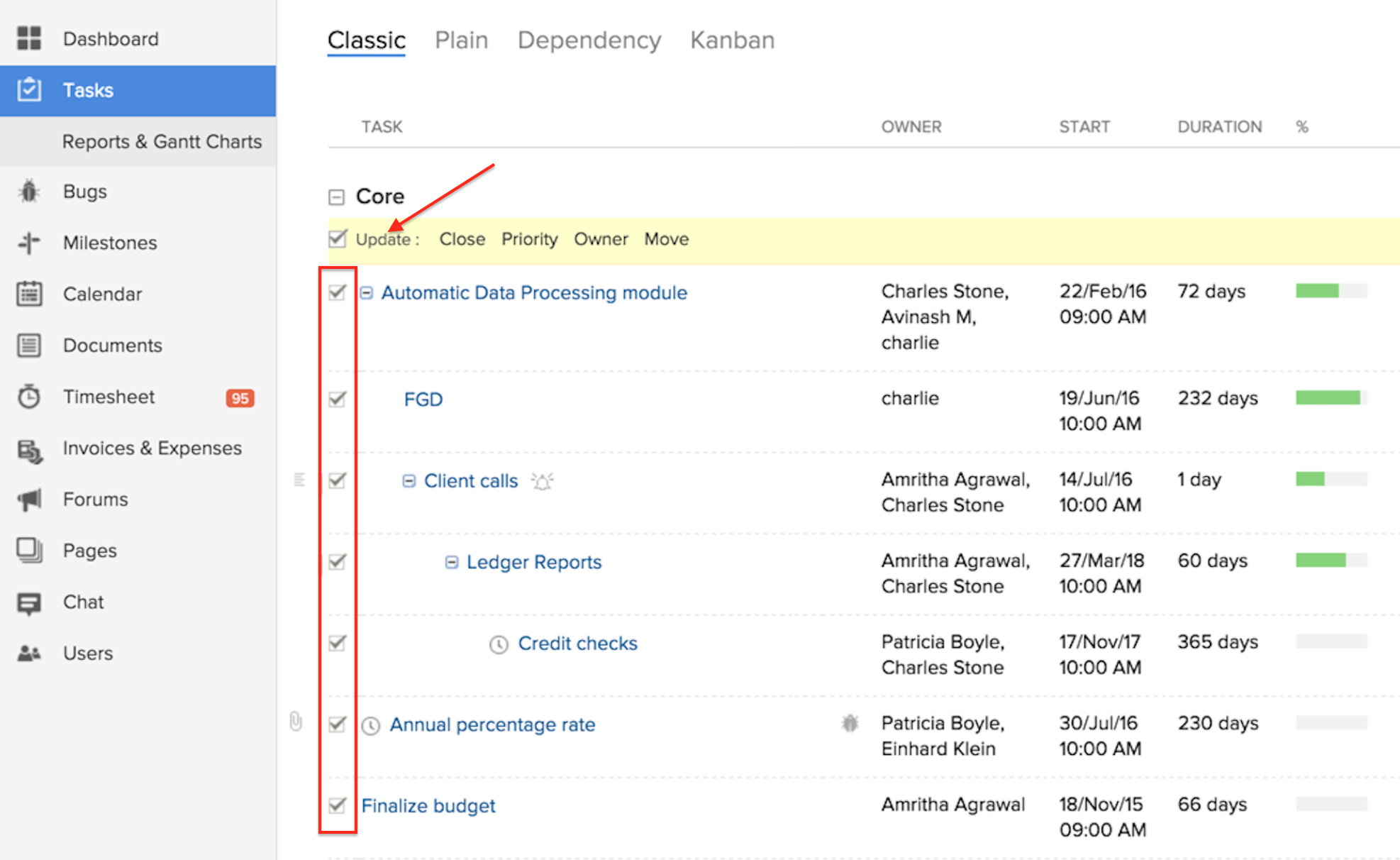The image size is (1400, 860).
Task: Toggle the select-all checkbox beside Update
Action: [x=338, y=238]
